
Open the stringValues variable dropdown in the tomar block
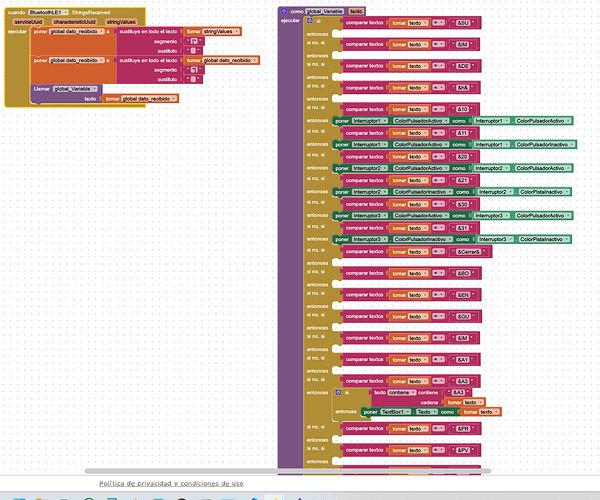pos(227,31)
